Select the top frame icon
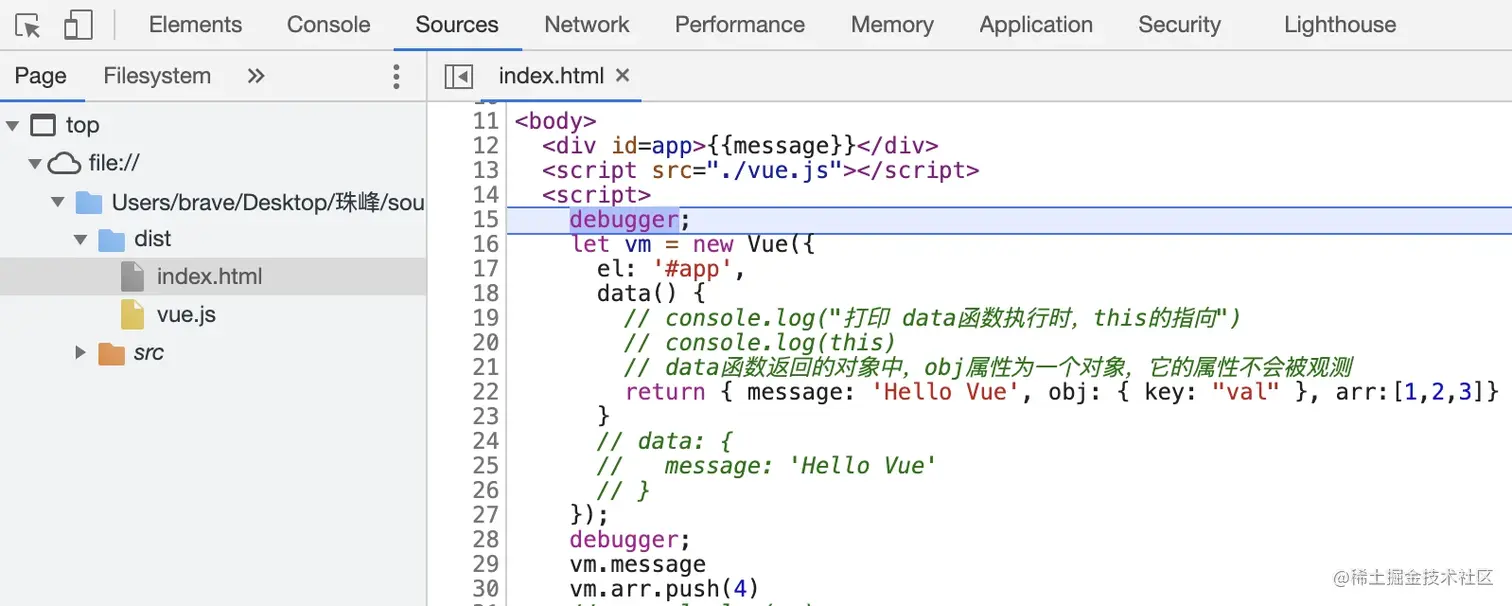The height and width of the screenshot is (606, 1512). (x=43, y=125)
